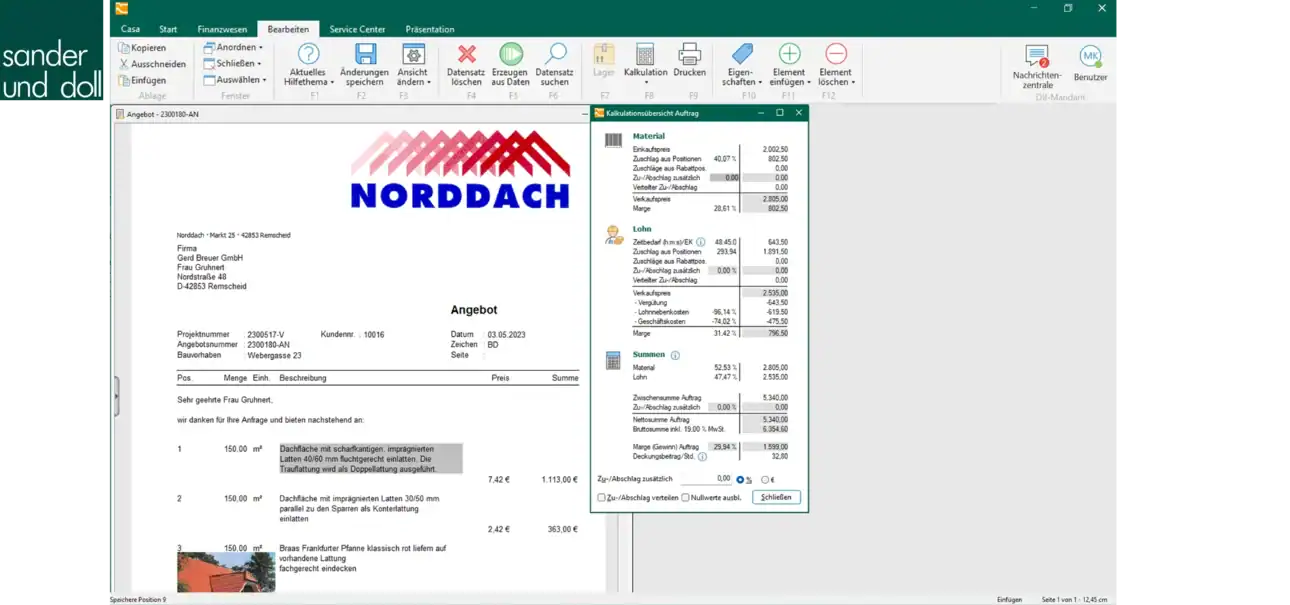
Task: Open the Casa tab
Action: click(x=130, y=29)
